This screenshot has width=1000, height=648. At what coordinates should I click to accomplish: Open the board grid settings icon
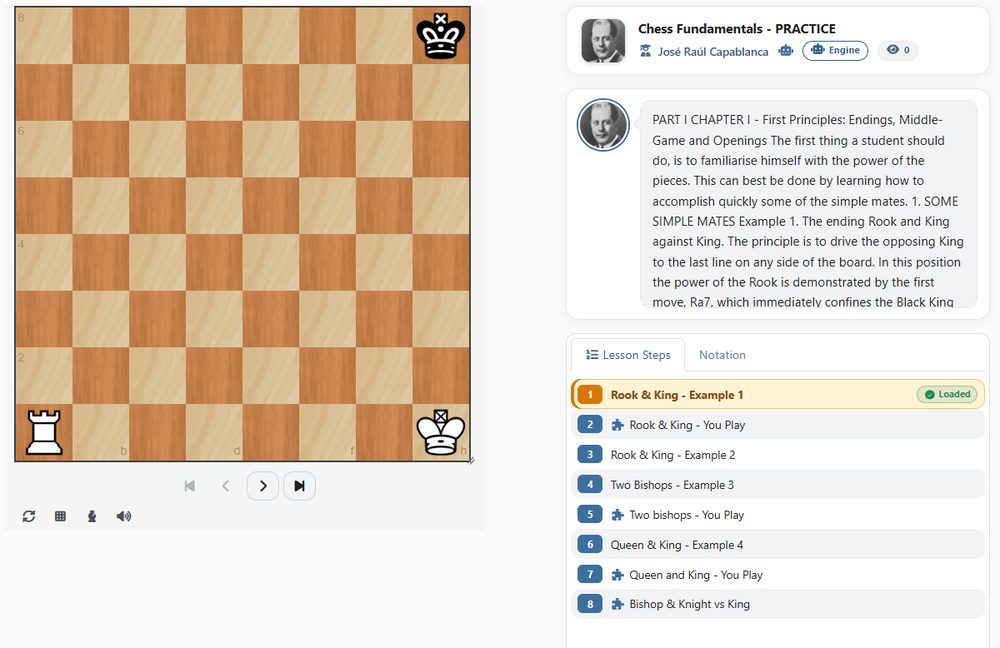click(61, 516)
